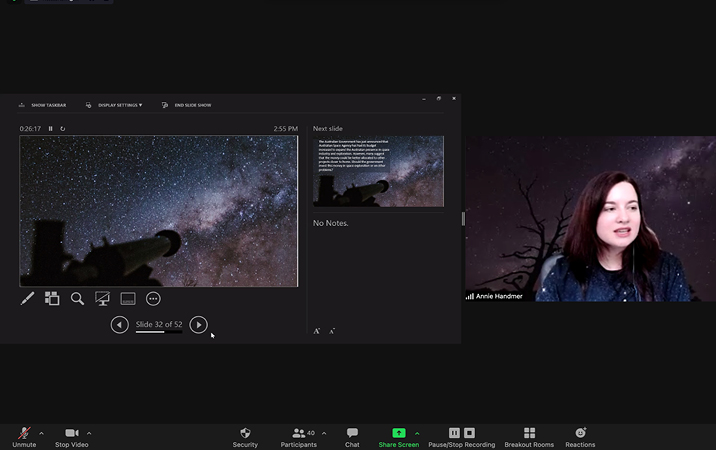The image size is (716, 450).
Task: Black out the slide show screen
Action: (102, 299)
